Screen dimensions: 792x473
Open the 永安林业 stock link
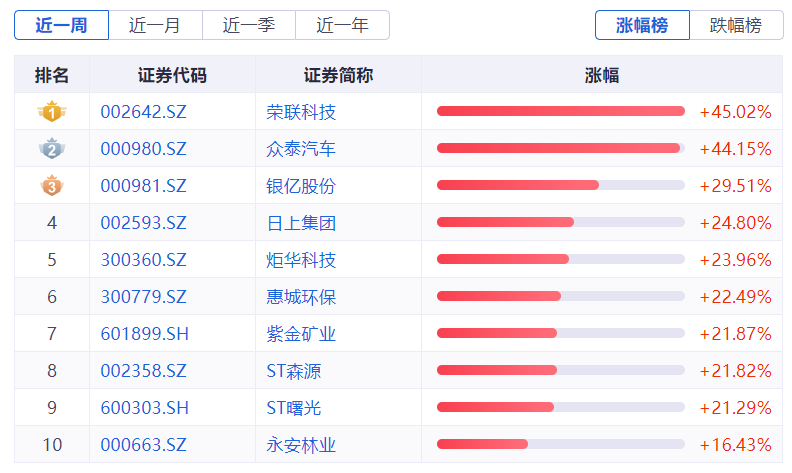[x=301, y=445]
